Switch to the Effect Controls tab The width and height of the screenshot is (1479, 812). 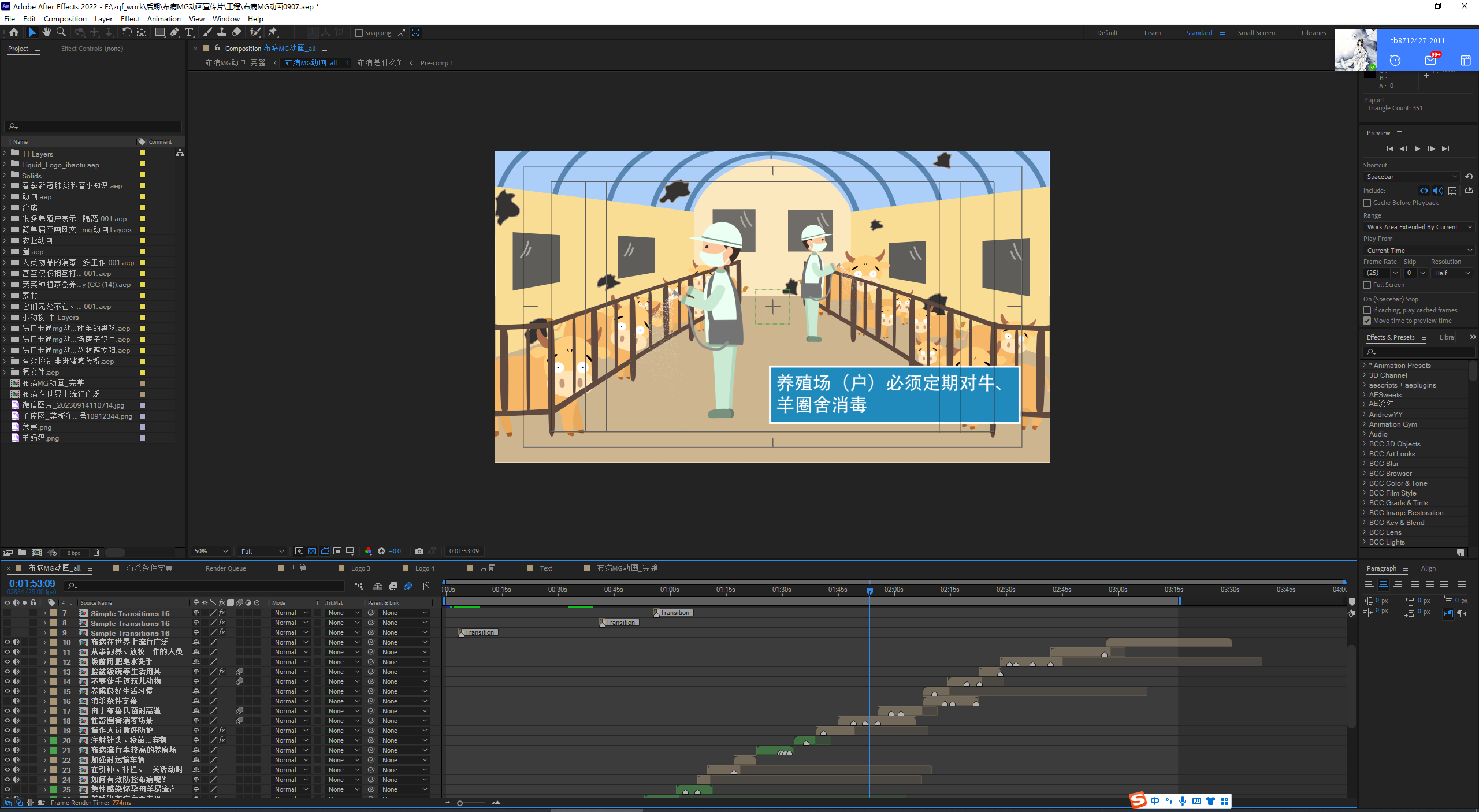(x=92, y=49)
